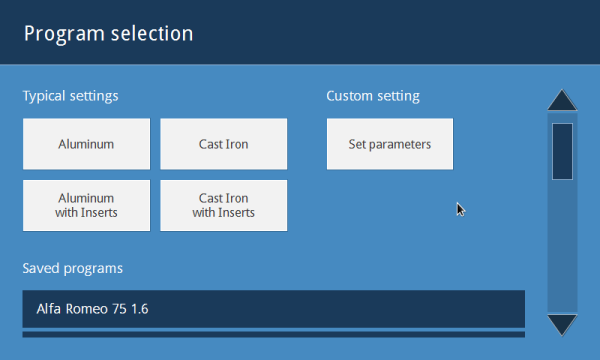Click the dark scrollbar thumb
600x360 pixels.
click(x=562, y=151)
